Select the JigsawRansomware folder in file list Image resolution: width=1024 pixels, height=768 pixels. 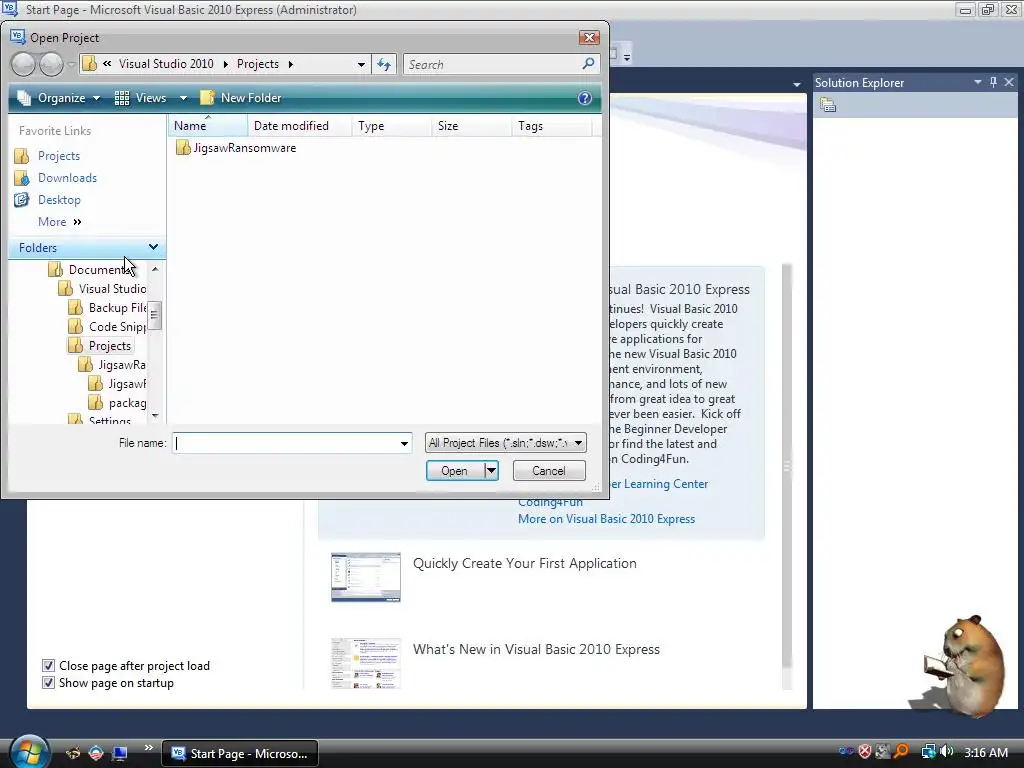(236, 148)
